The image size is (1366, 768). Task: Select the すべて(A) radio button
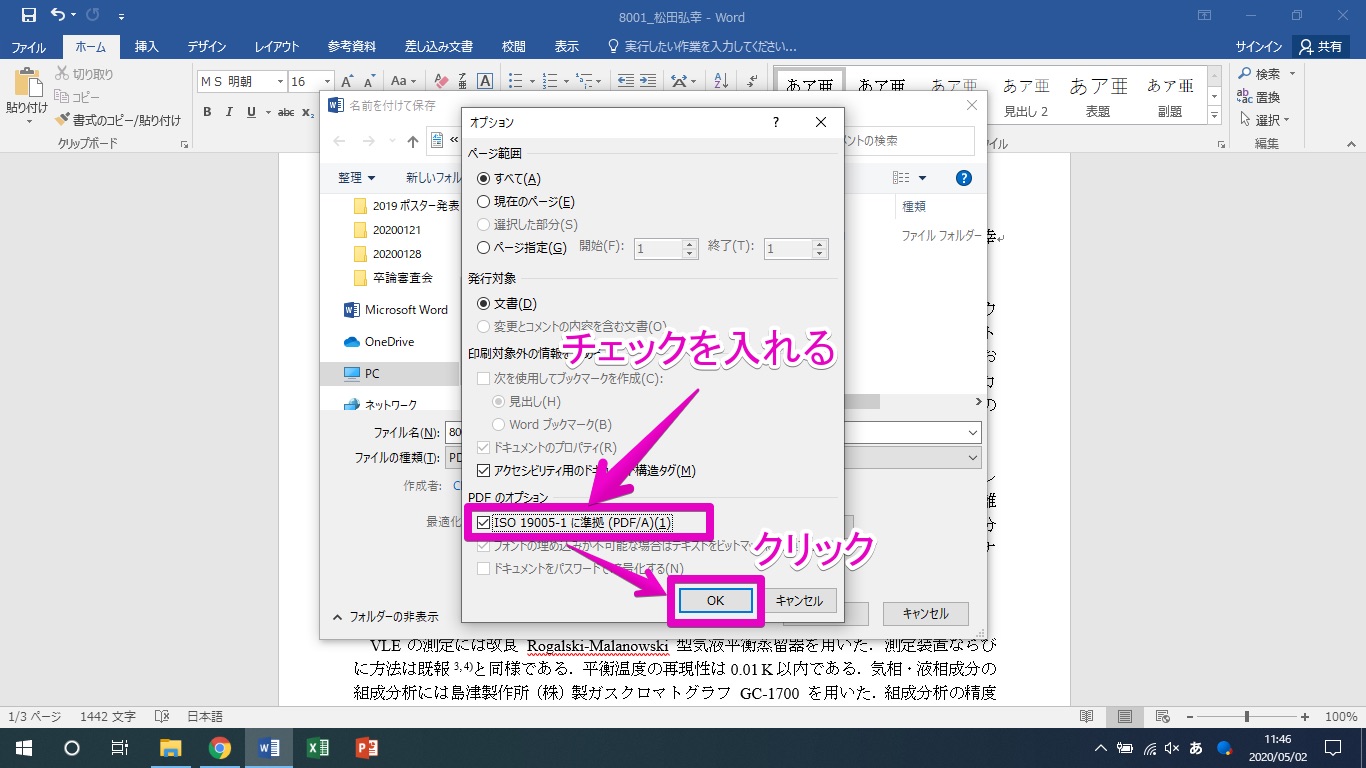[484, 178]
